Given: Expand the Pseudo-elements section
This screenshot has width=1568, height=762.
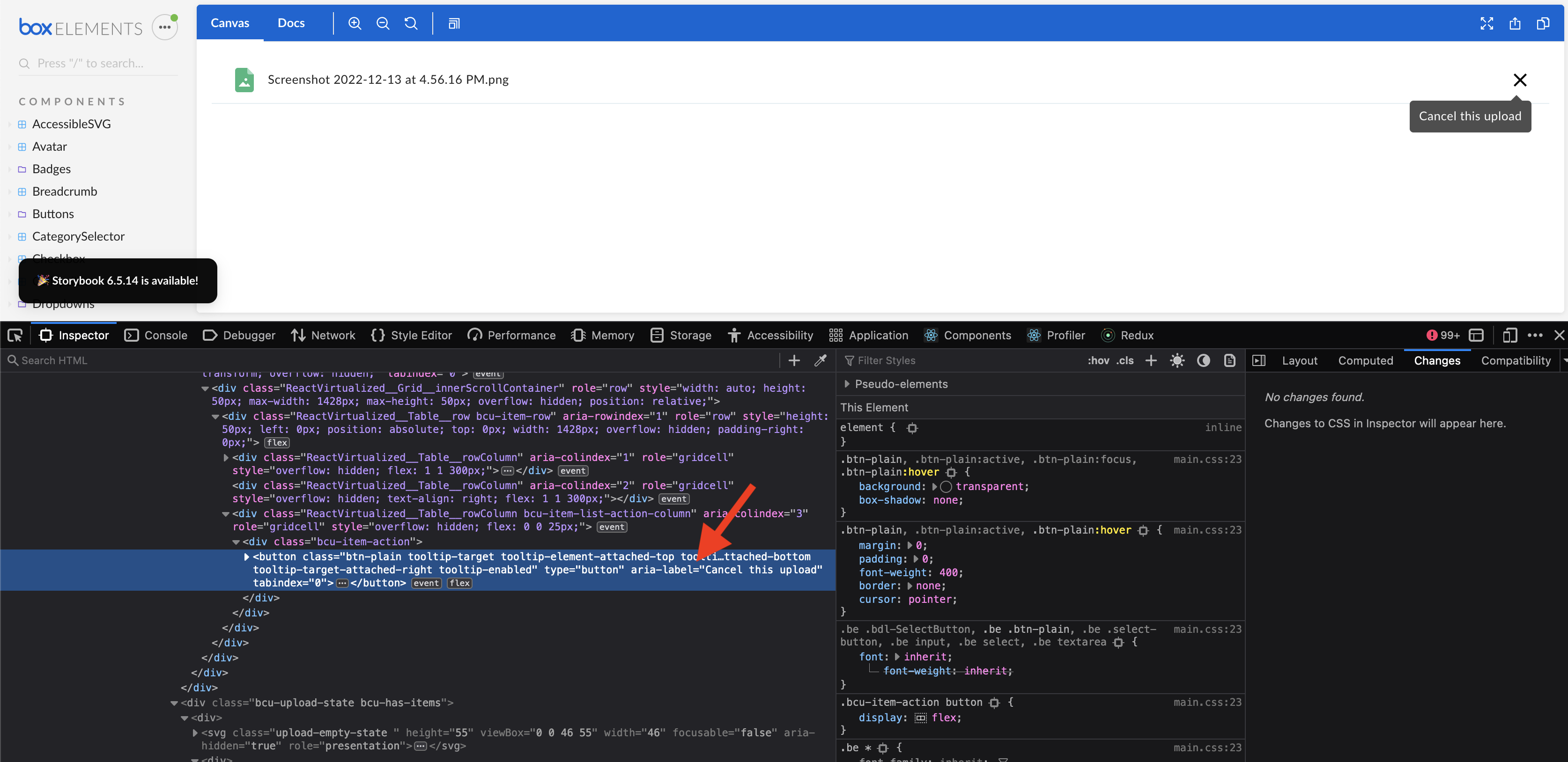Looking at the screenshot, I should click(846, 384).
